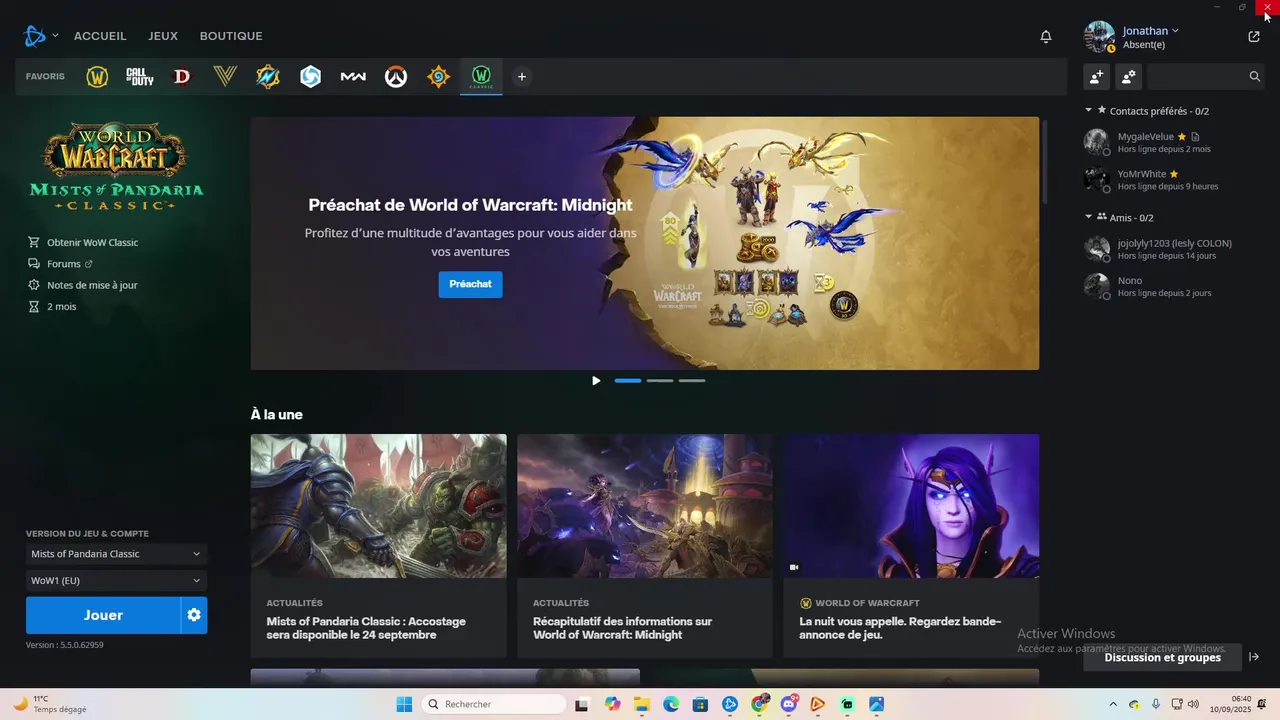
Task: Click the taskbar Rechercher search box
Action: click(x=494, y=704)
